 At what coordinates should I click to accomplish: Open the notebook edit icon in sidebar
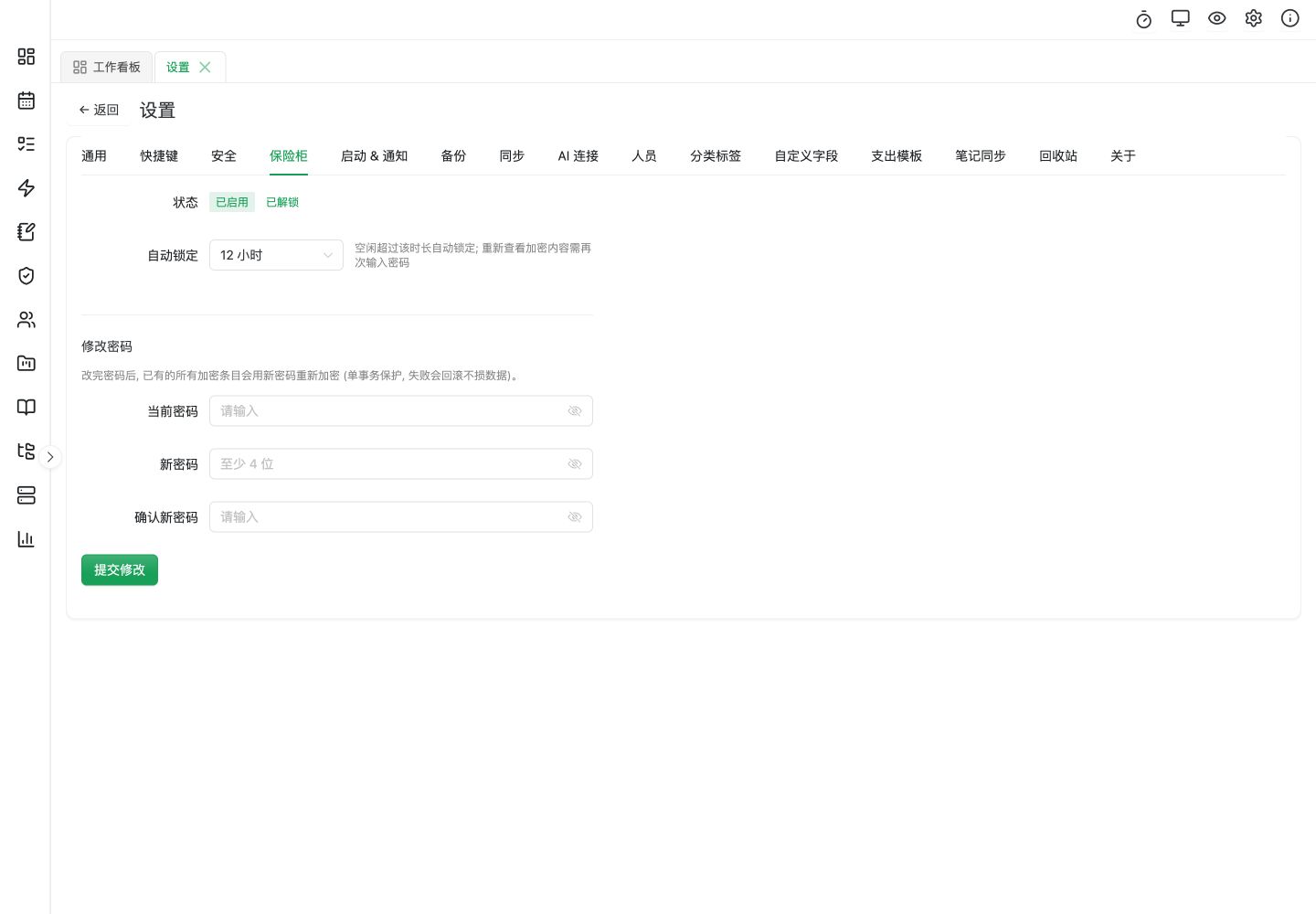tap(27, 232)
